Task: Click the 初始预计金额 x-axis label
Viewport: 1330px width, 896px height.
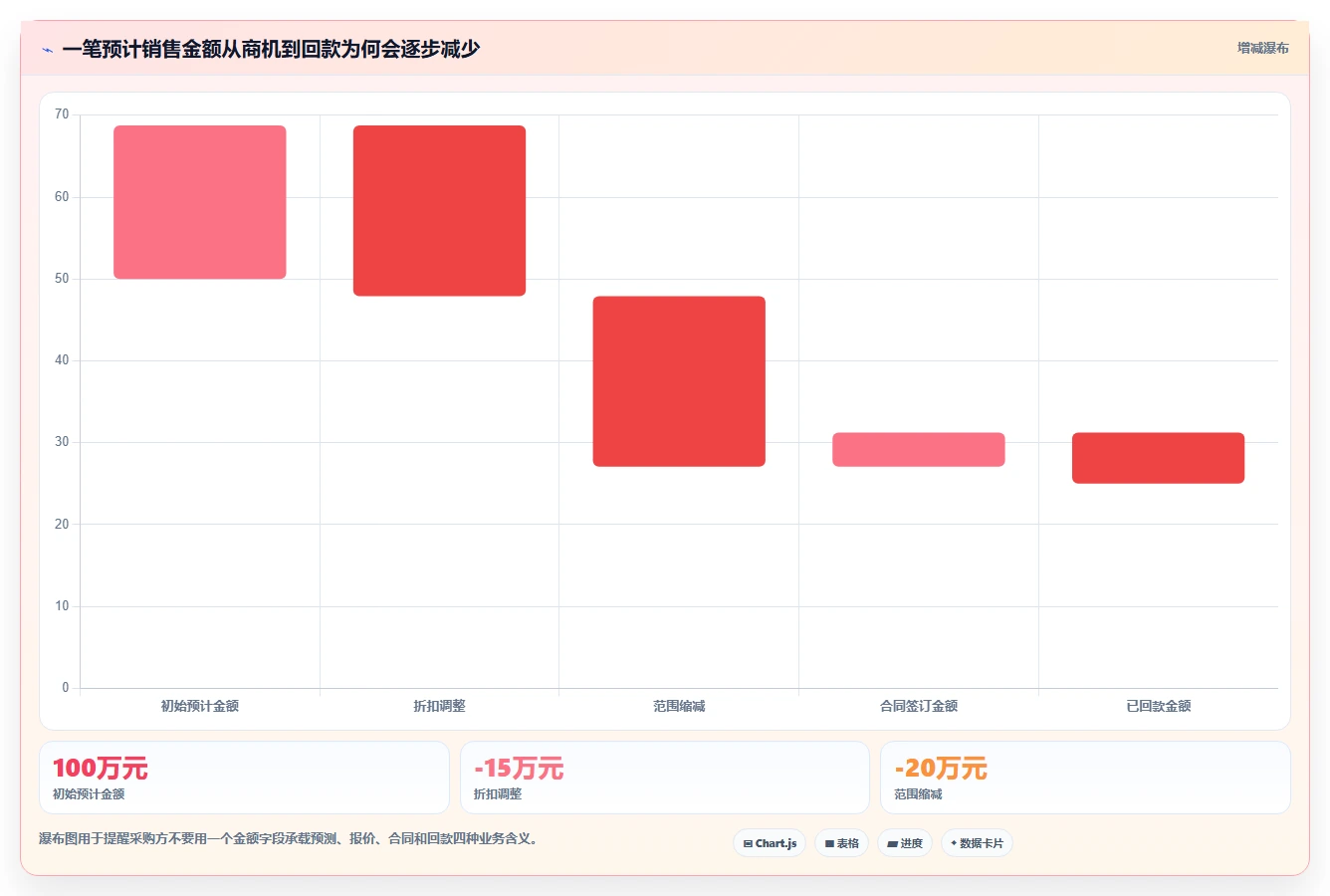Action: click(200, 706)
